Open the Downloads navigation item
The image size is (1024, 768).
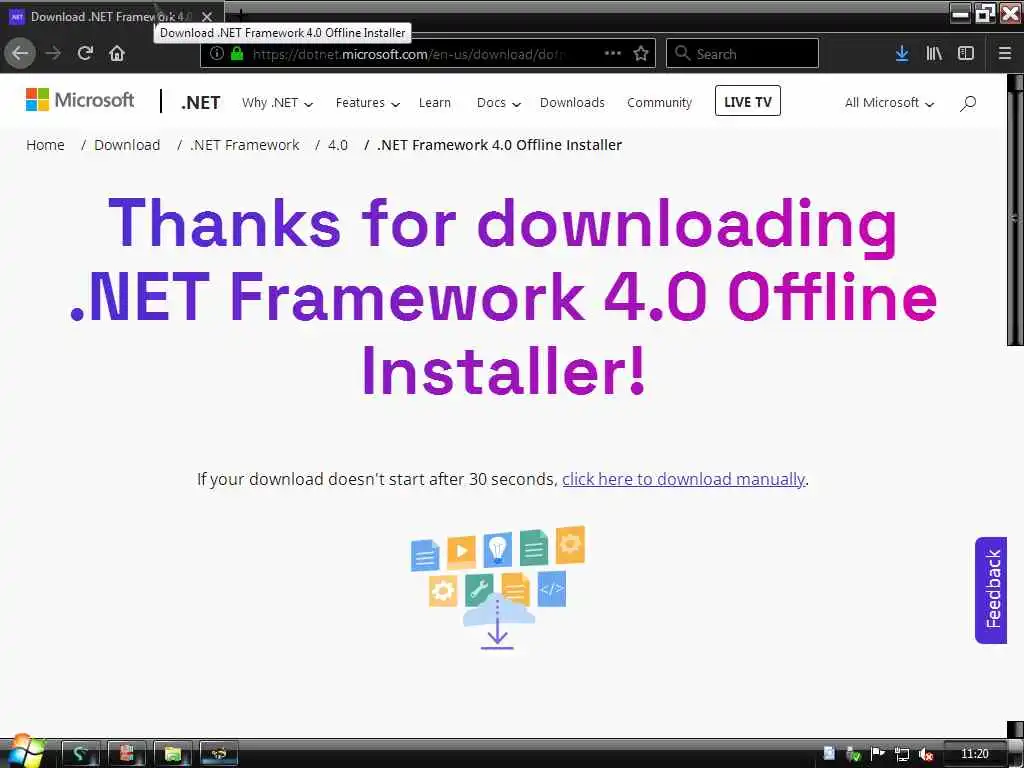pos(572,103)
